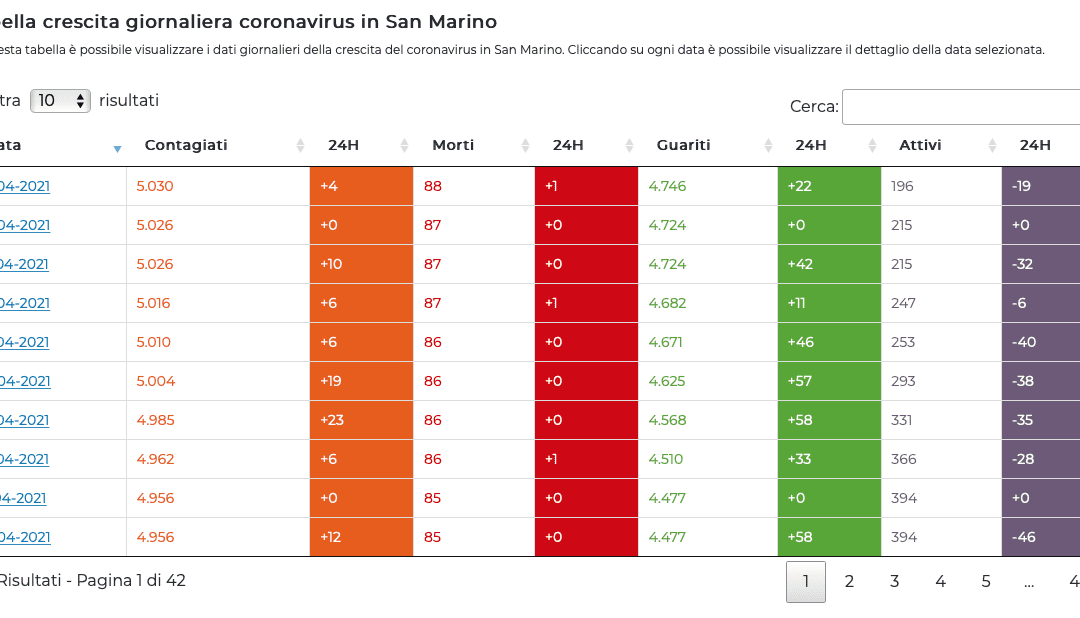Sort by 24H column right of Contagiati
Viewport: 1080px width, 618px height.
[x=404, y=146]
